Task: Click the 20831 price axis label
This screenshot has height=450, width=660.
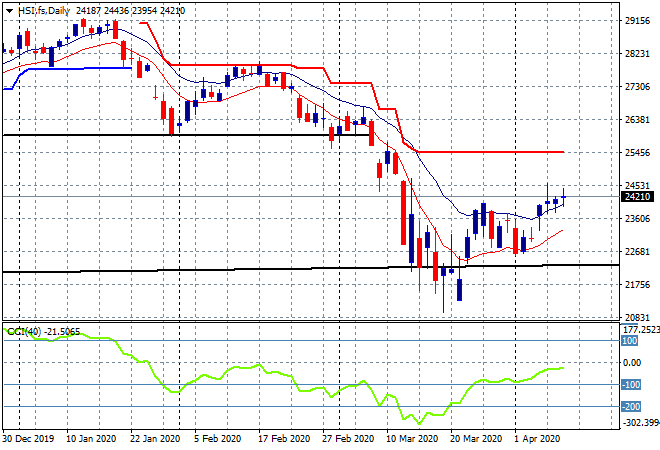Action: click(637, 317)
